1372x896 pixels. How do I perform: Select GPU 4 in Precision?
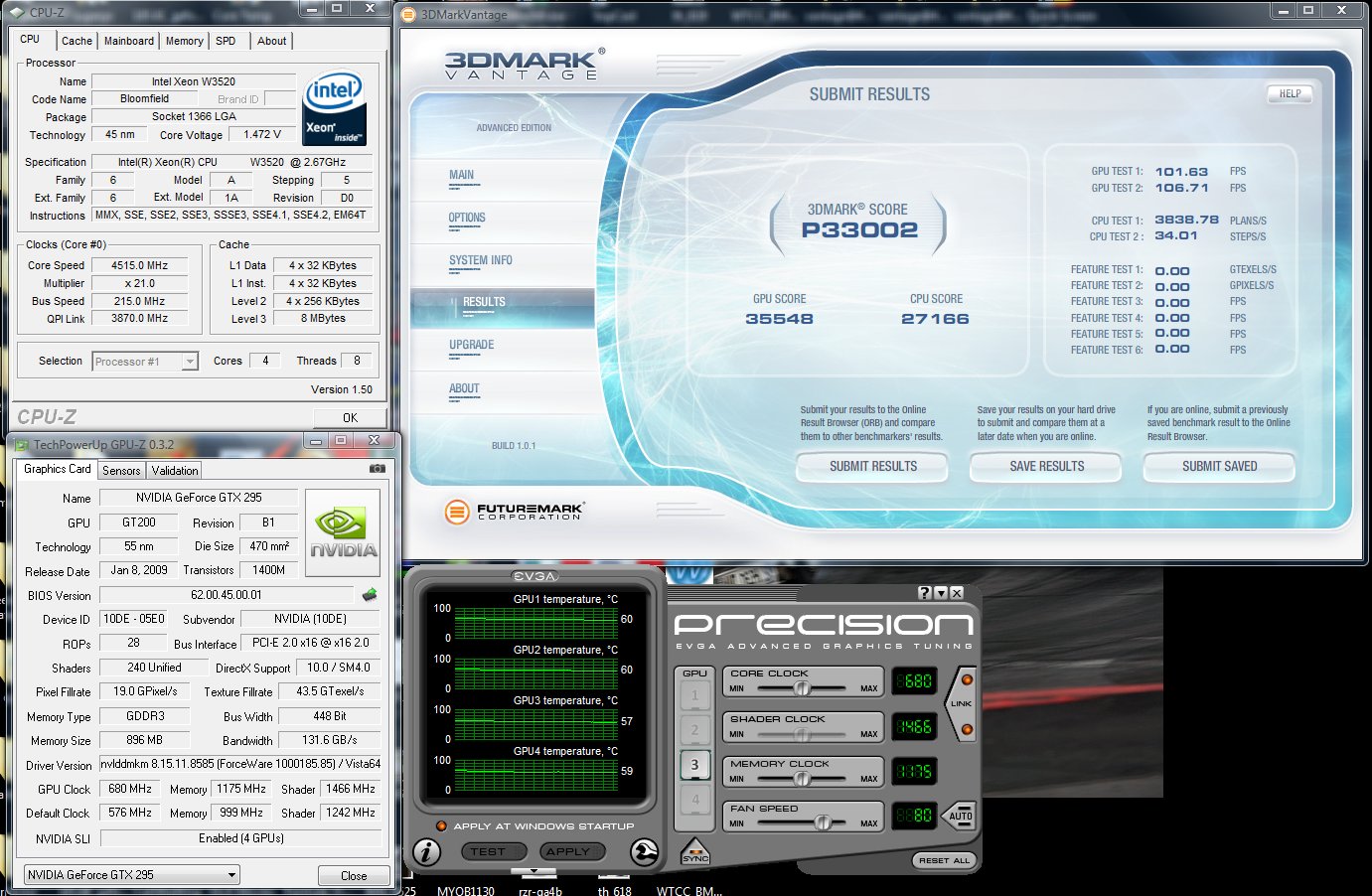(694, 799)
